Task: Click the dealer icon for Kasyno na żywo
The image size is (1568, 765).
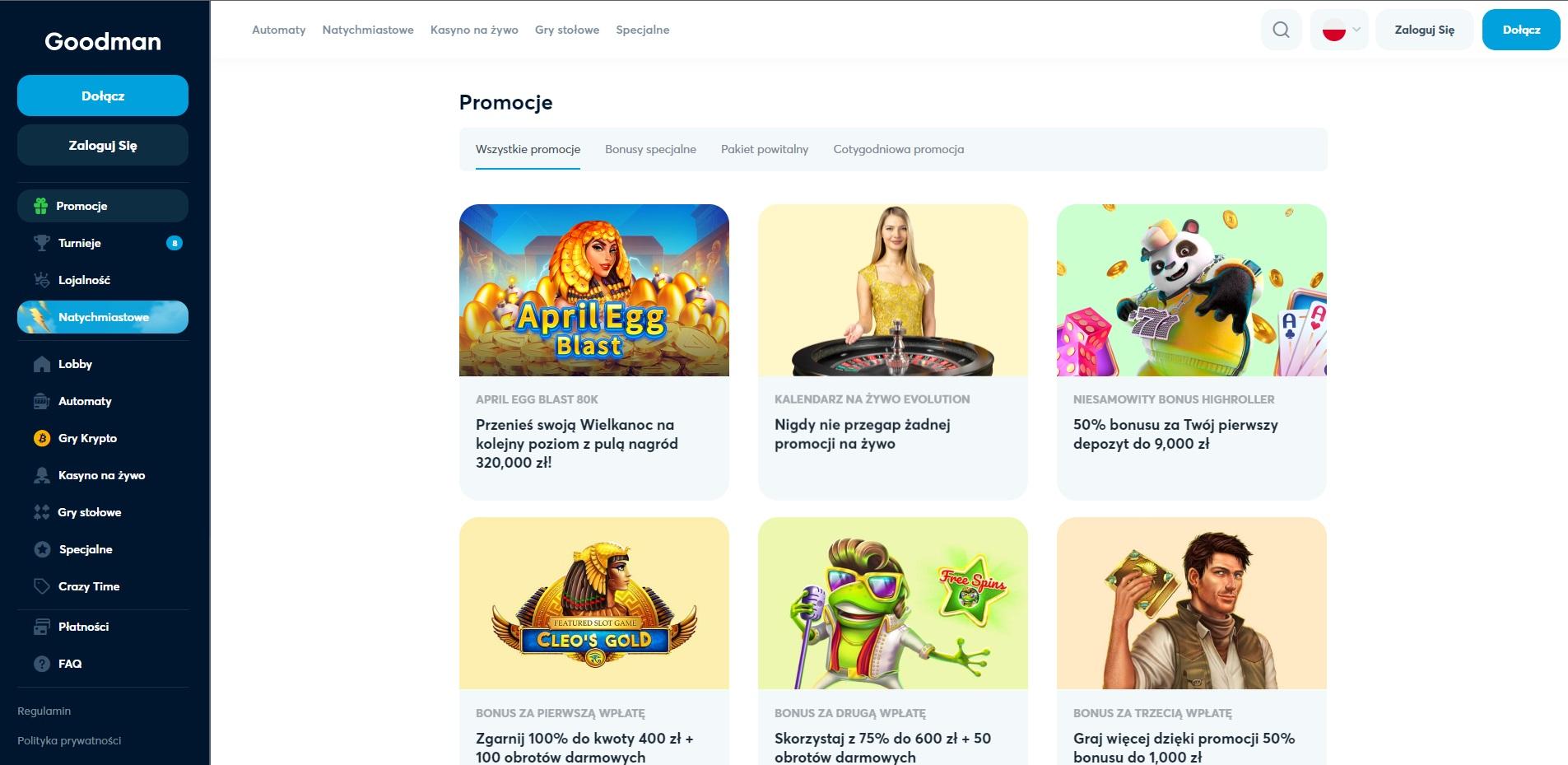Action: (x=41, y=475)
